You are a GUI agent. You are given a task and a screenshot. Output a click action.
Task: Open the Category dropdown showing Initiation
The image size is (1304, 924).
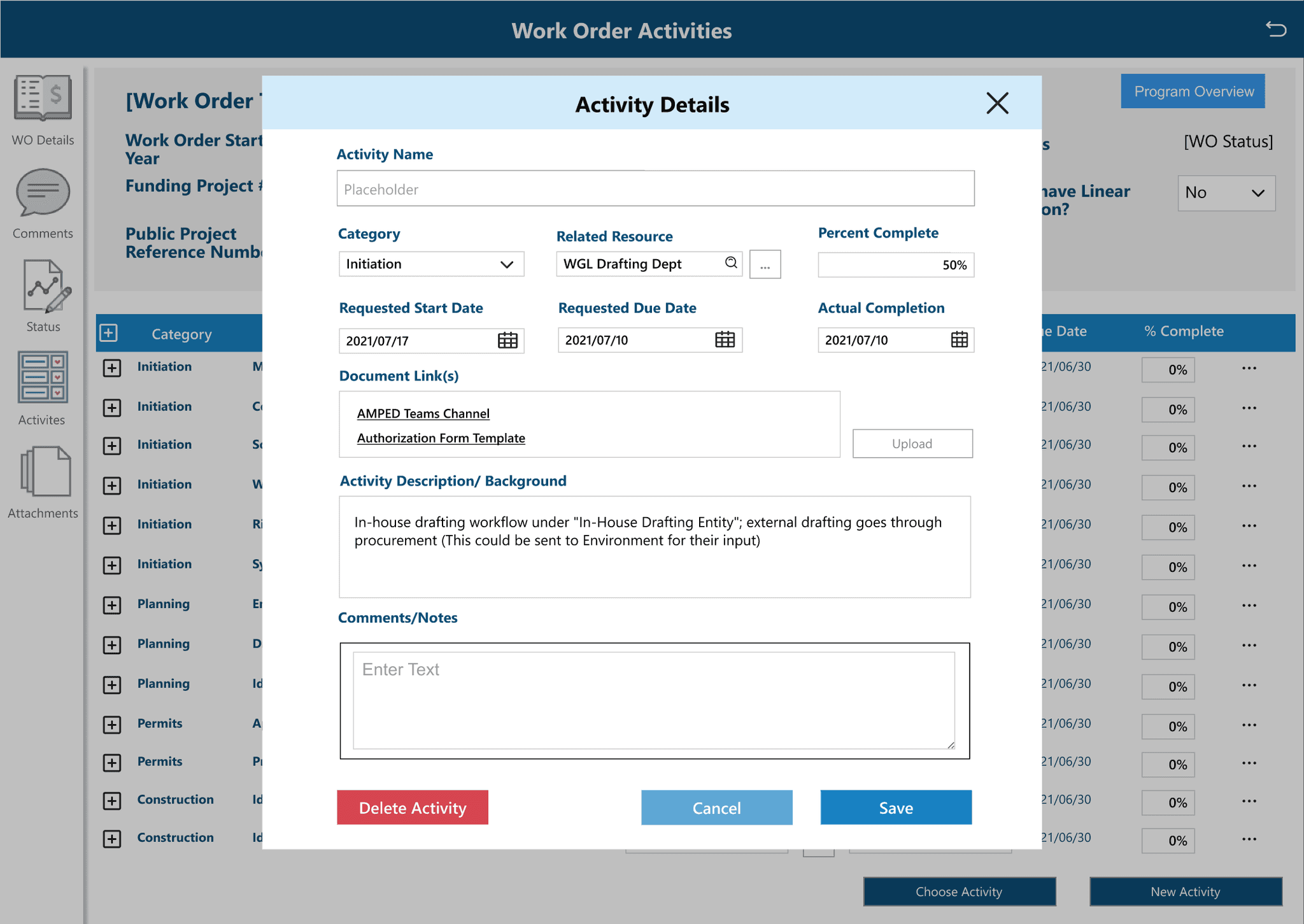[x=431, y=264]
